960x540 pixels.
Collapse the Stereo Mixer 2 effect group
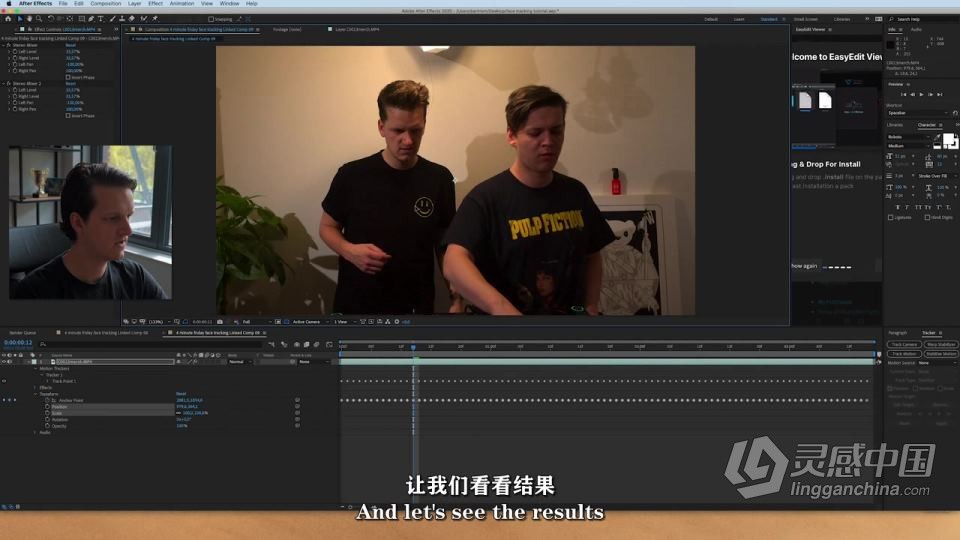pos(4,83)
